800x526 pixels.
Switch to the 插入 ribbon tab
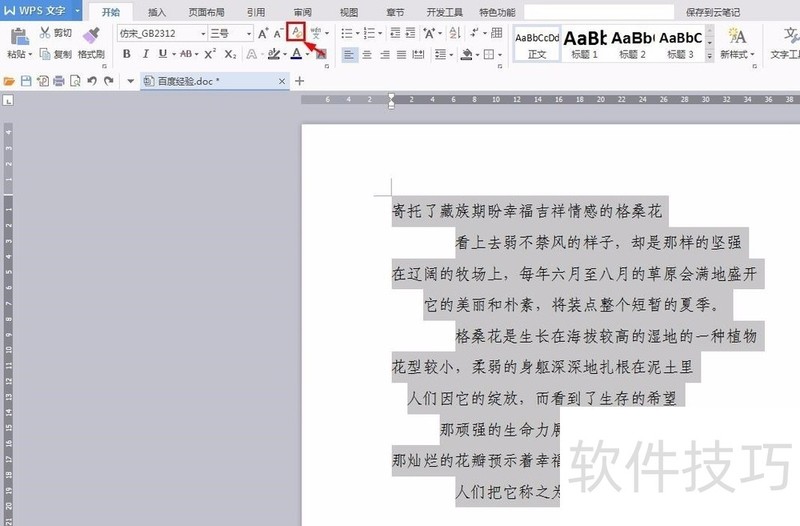pos(157,12)
